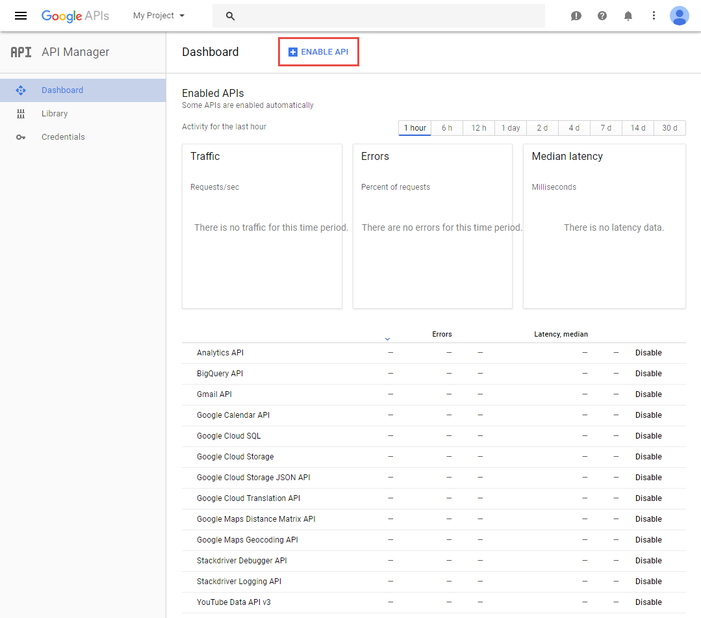
Task: Disable the BigQuery API
Action: [648, 373]
